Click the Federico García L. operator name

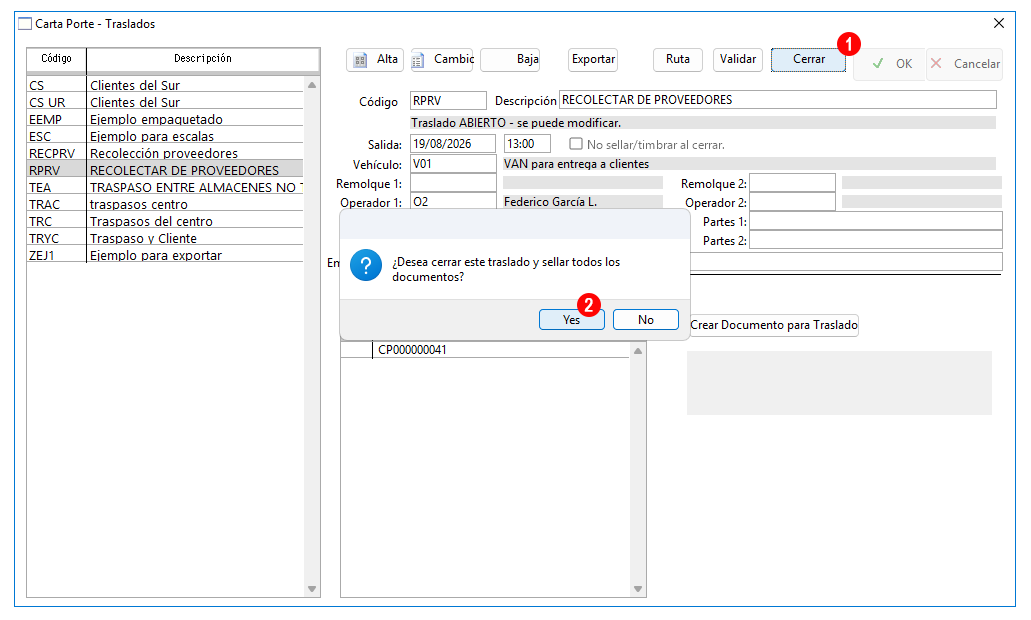tap(550, 202)
